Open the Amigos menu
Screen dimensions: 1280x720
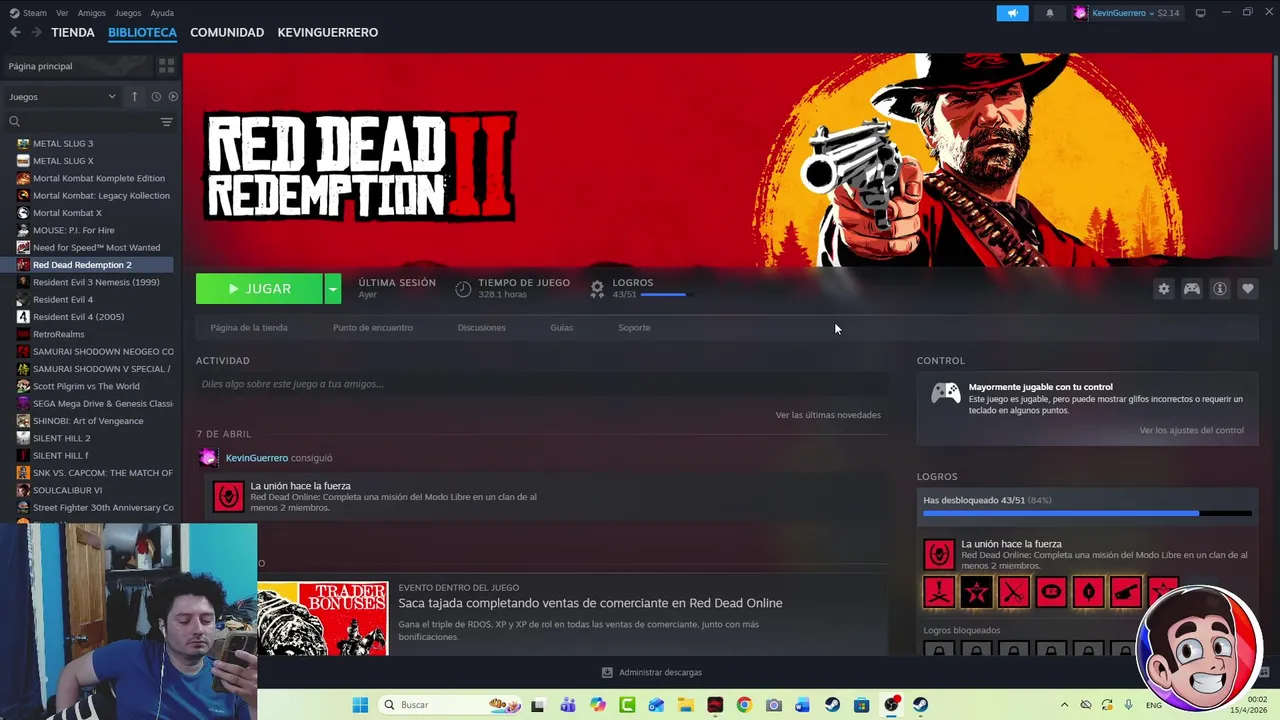coord(92,13)
